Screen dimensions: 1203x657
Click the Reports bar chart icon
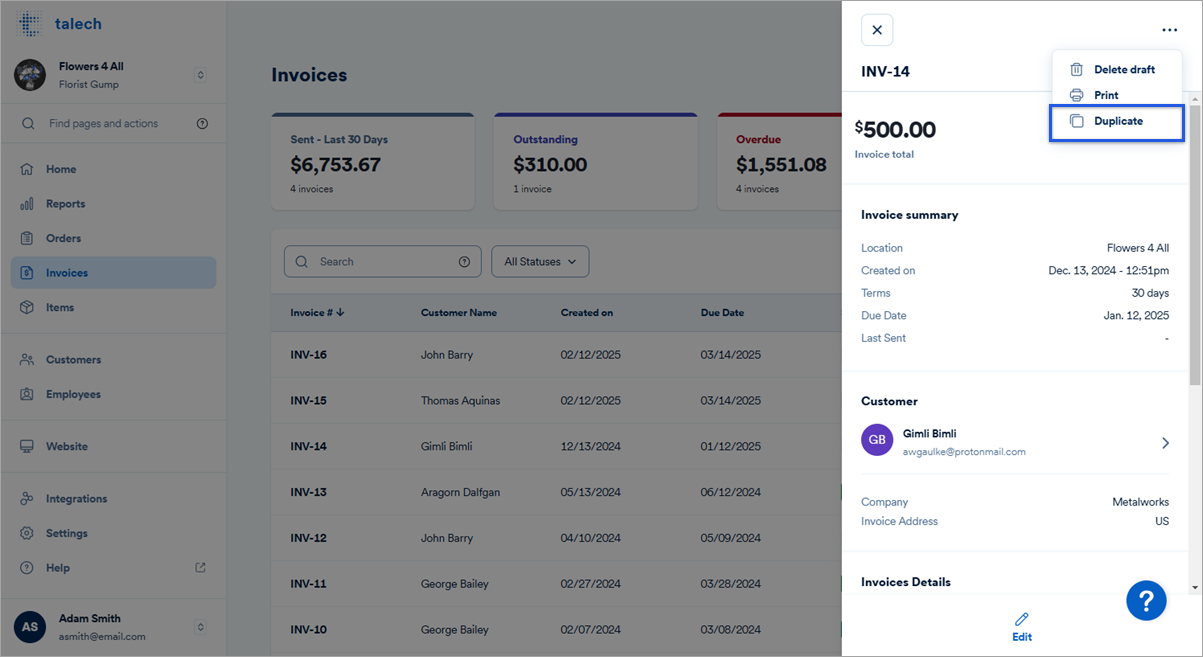pyautogui.click(x=27, y=204)
